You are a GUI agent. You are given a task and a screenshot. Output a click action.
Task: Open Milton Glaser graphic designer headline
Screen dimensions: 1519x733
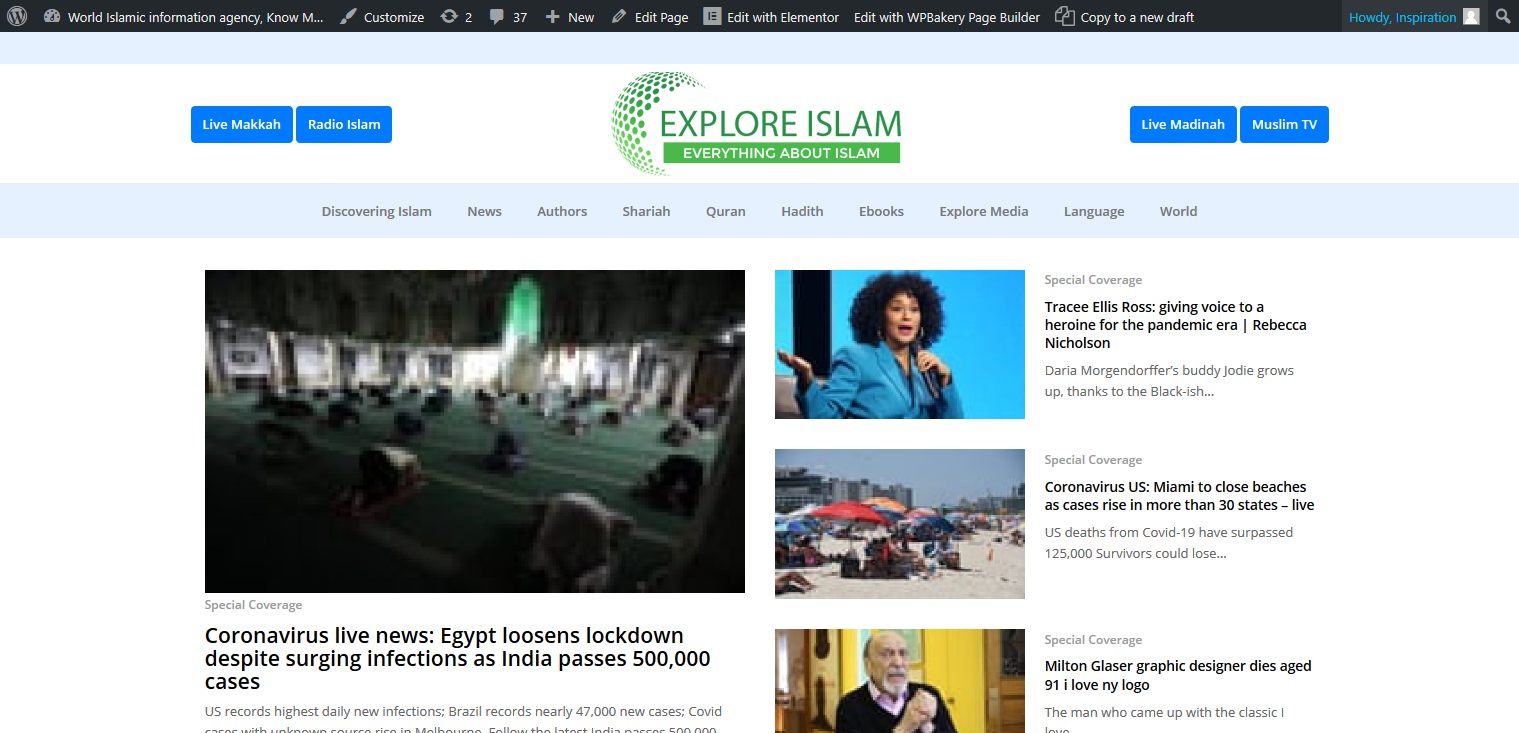(1178, 675)
